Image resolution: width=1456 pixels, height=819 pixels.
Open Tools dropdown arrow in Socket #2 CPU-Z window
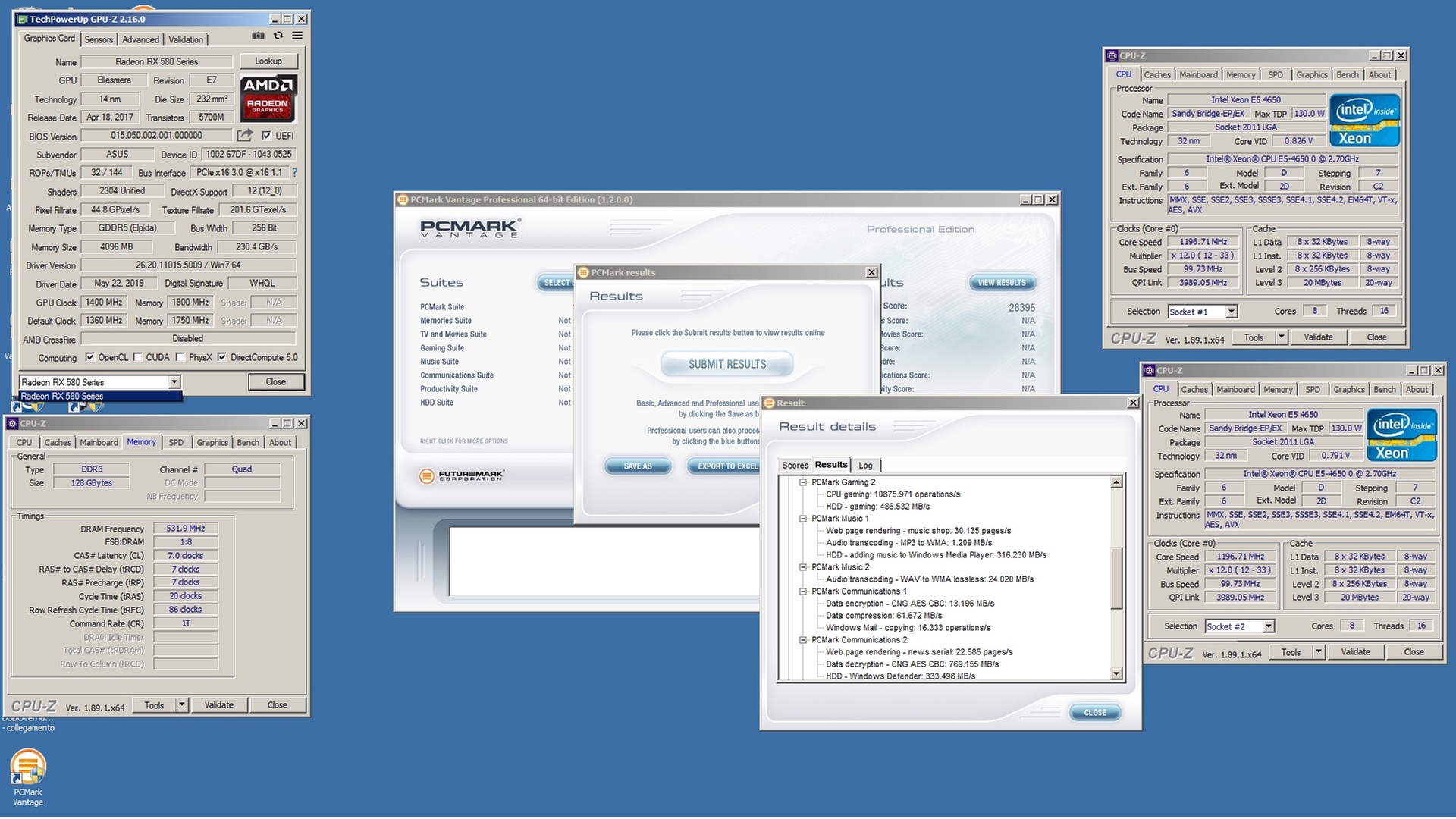tap(1319, 652)
